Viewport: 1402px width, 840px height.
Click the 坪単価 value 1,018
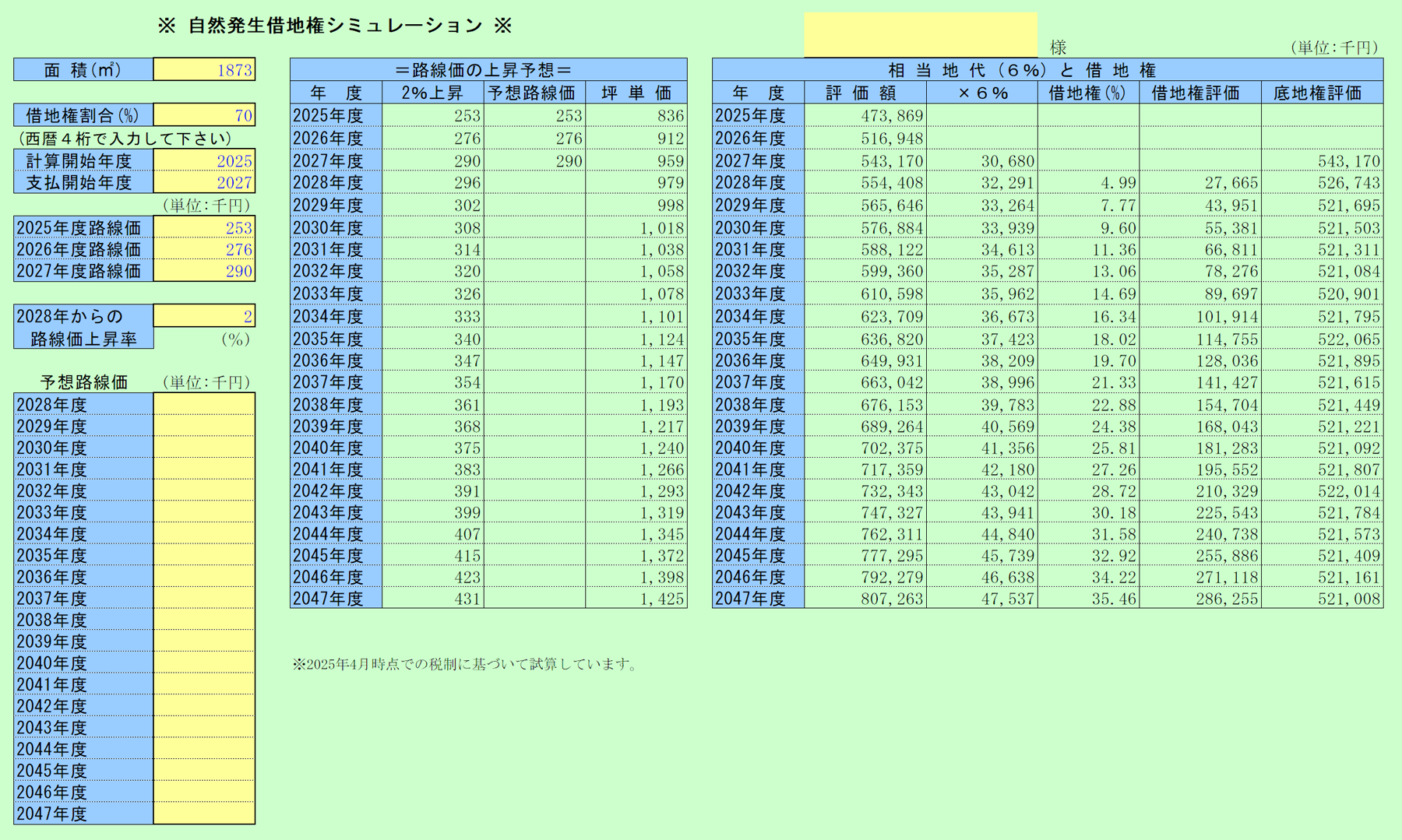tap(662, 228)
